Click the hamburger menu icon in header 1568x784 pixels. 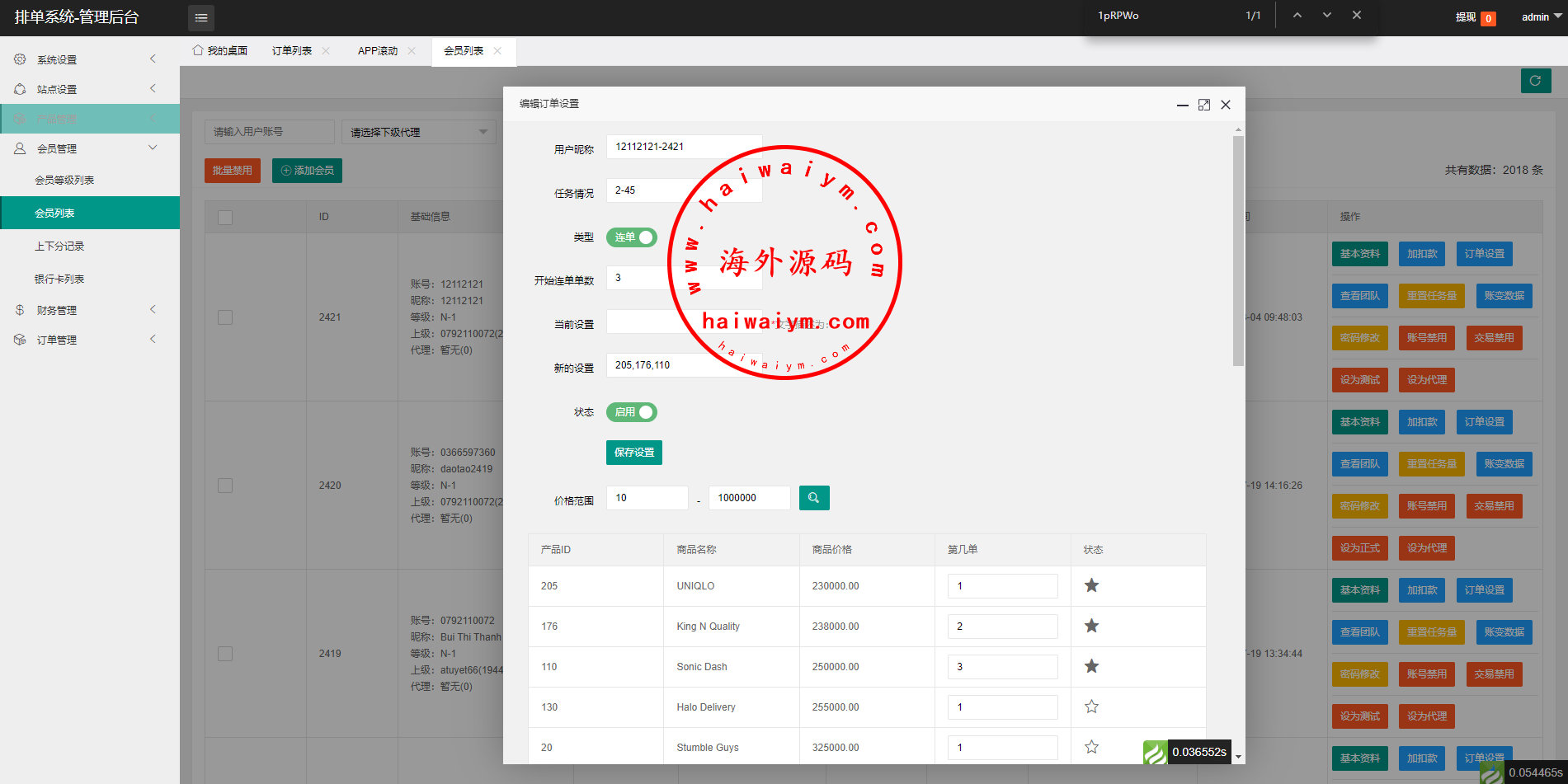[x=200, y=17]
